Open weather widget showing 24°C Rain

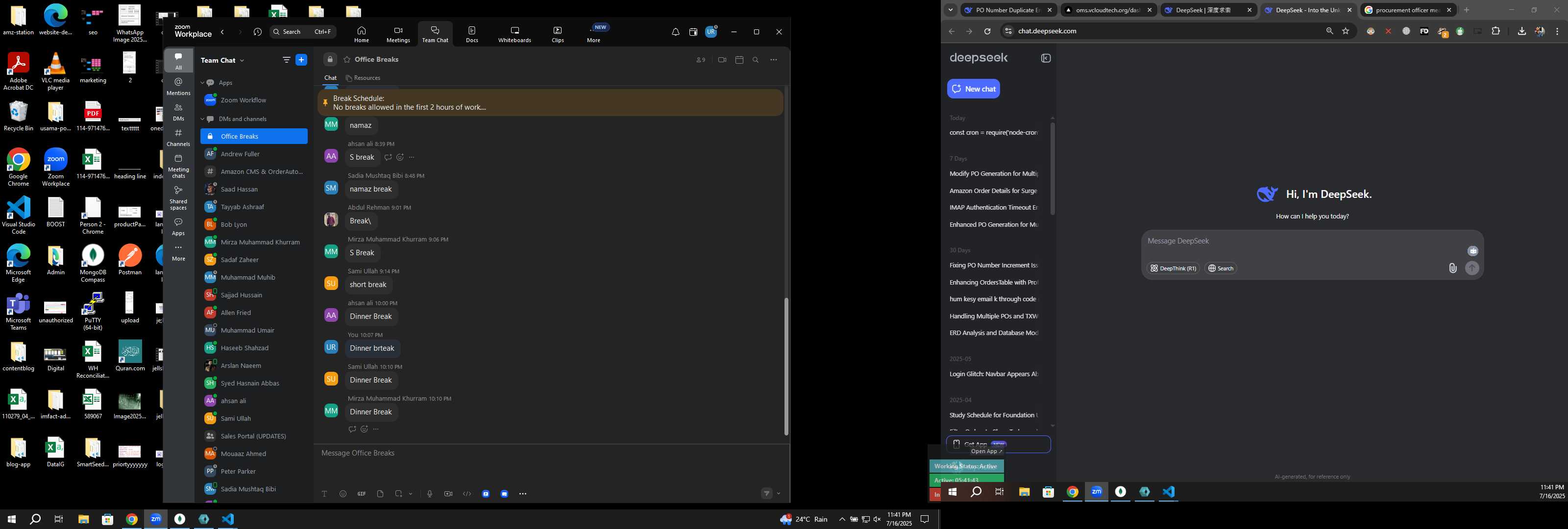pyautogui.click(x=804, y=519)
